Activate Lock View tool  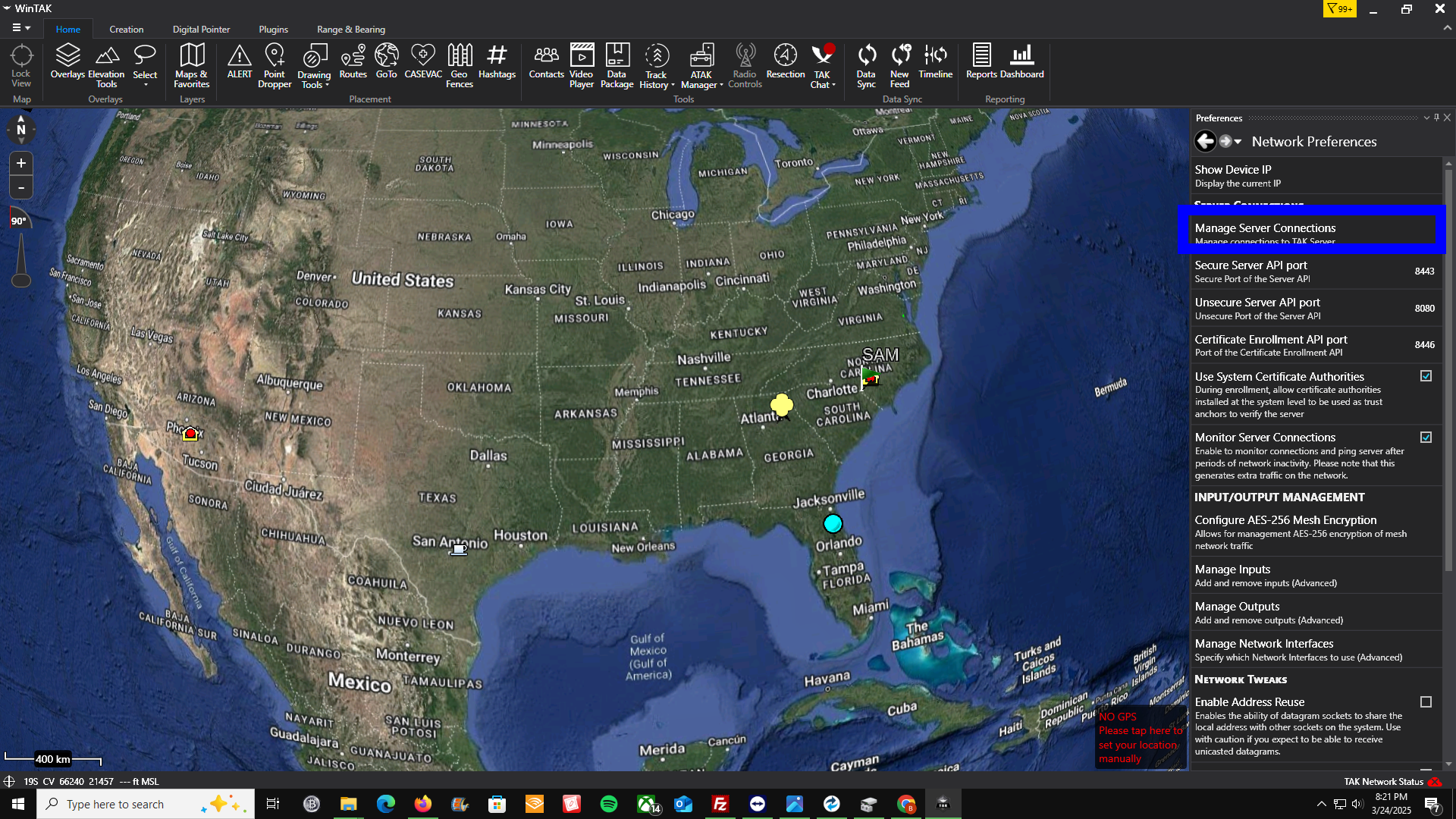coord(21,66)
